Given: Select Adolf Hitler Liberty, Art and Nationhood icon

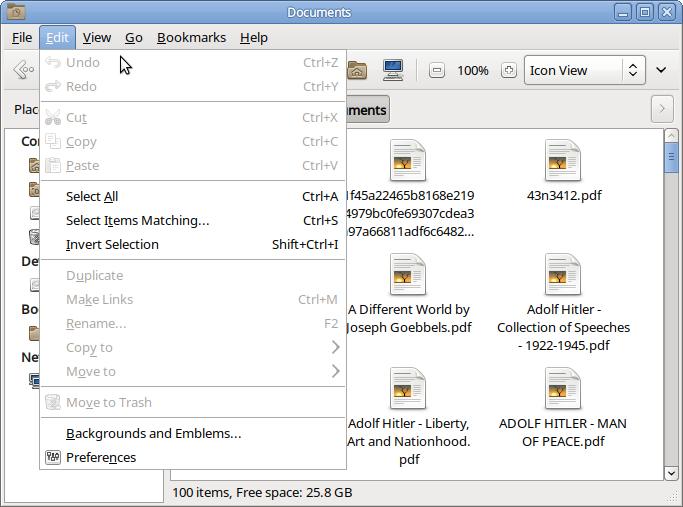Looking at the screenshot, I should tap(408, 389).
